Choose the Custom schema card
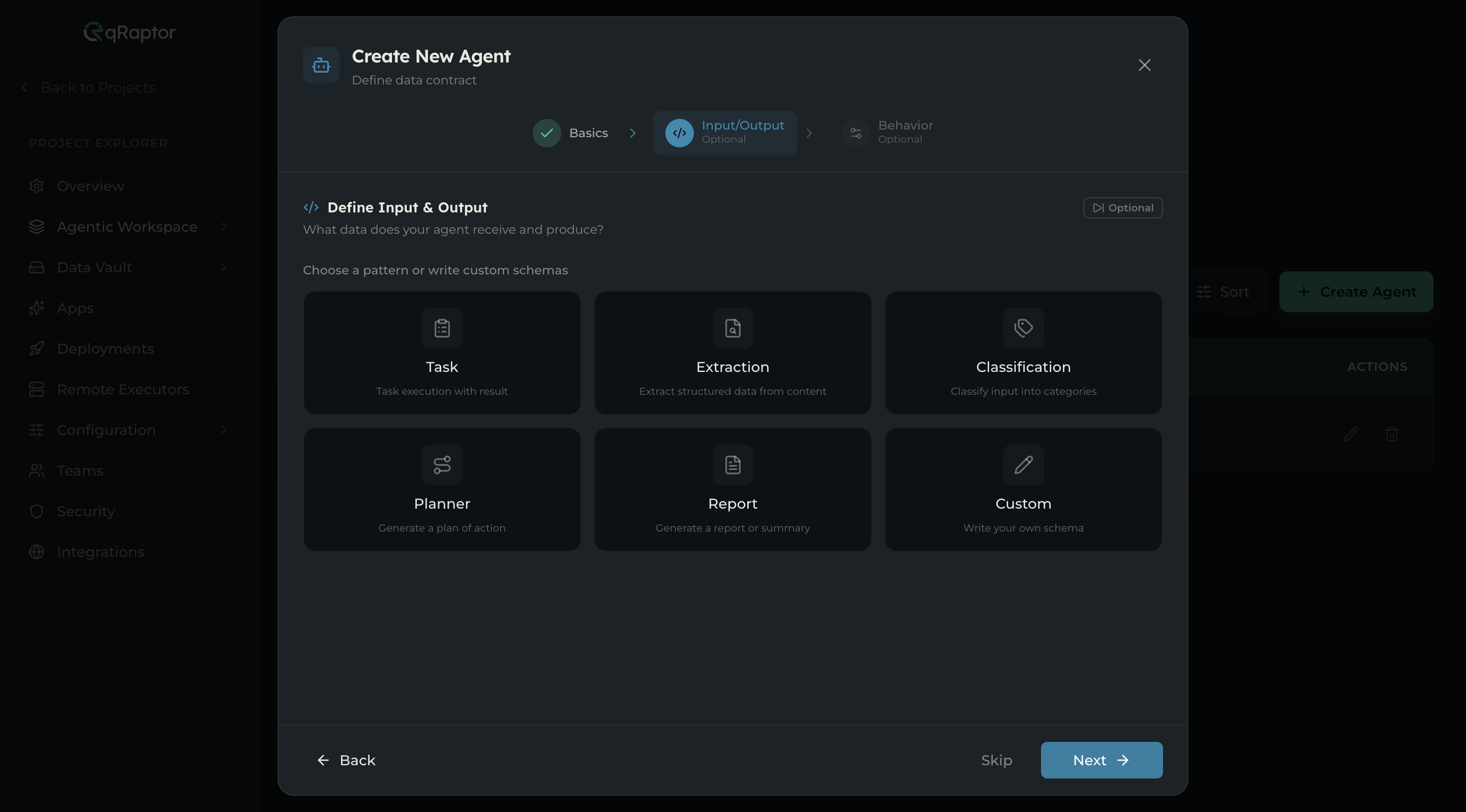The height and width of the screenshot is (812, 1466). [x=1023, y=489]
